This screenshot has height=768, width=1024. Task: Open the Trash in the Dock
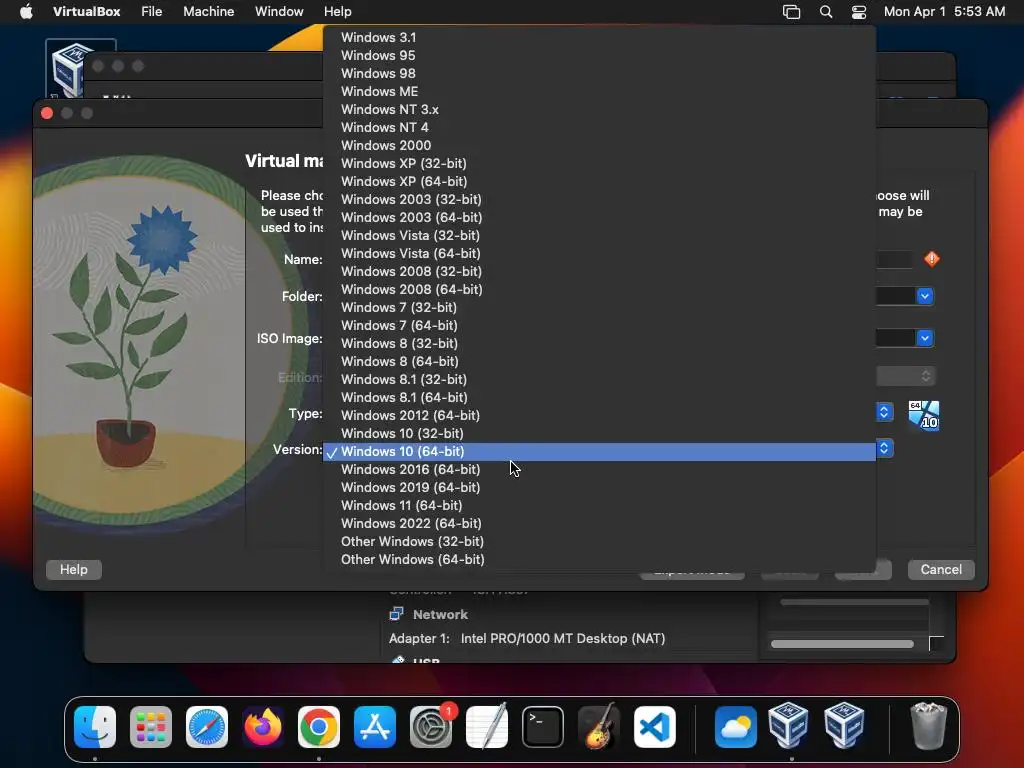point(928,727)
